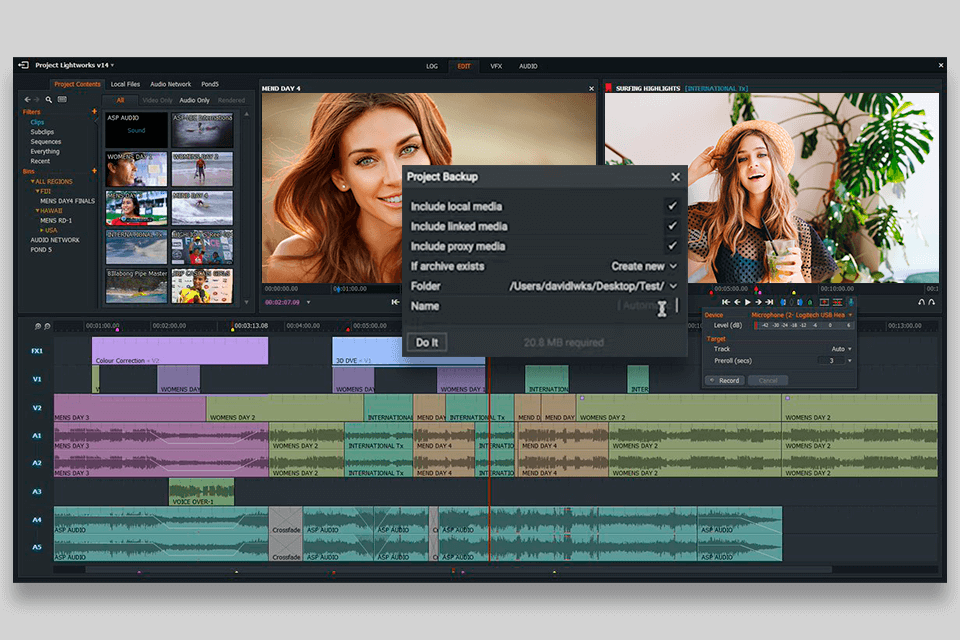This screenshot has height=640, width=960.
Task: Switch to the AUDIO workspace tab
Action: 528,66
